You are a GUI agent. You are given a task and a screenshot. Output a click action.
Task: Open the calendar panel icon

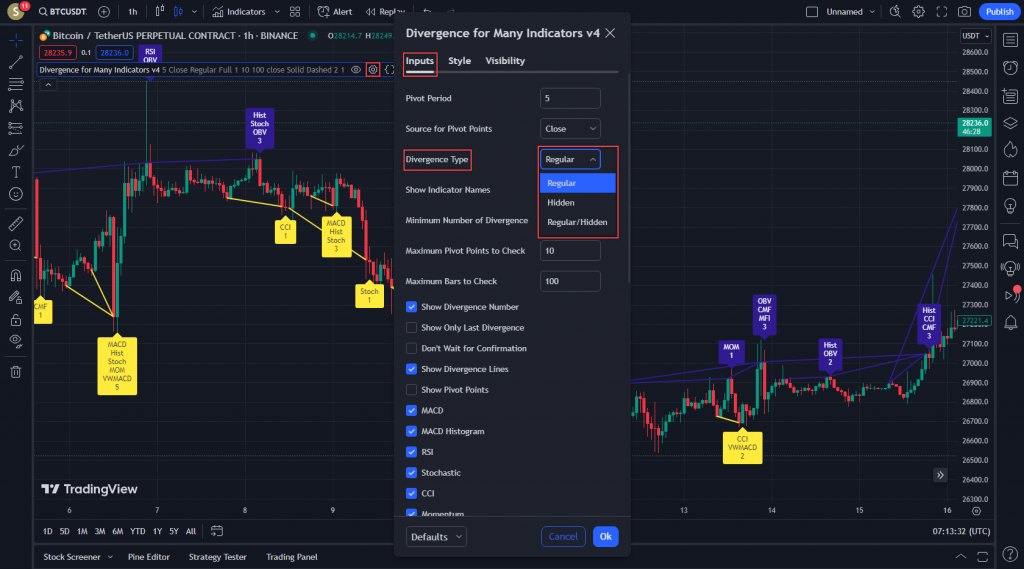tap(1010, 178)
